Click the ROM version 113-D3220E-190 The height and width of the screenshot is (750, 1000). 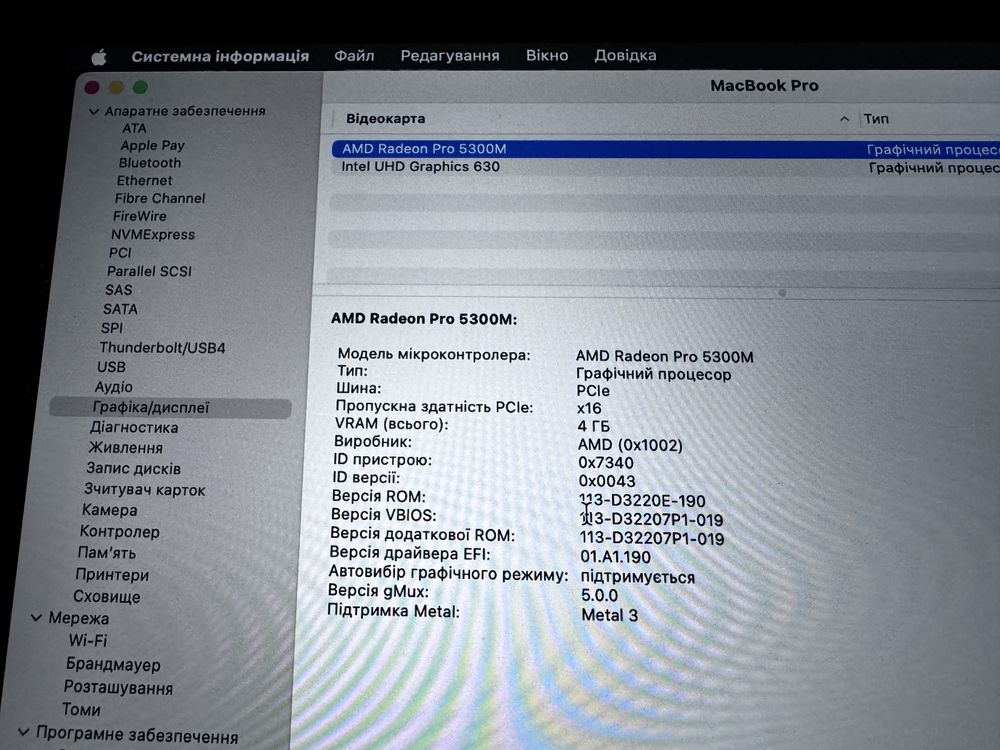[x=642, y=501]
